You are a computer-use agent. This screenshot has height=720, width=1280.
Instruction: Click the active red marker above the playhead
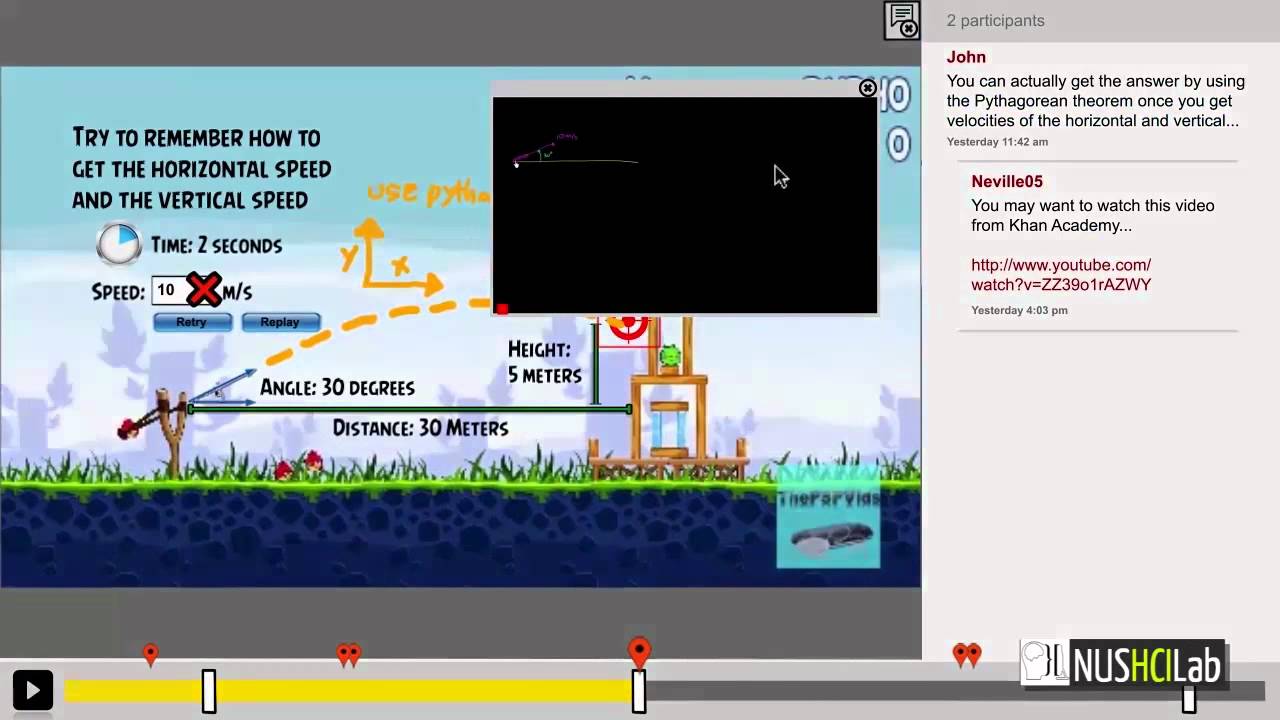click(639, 653)
